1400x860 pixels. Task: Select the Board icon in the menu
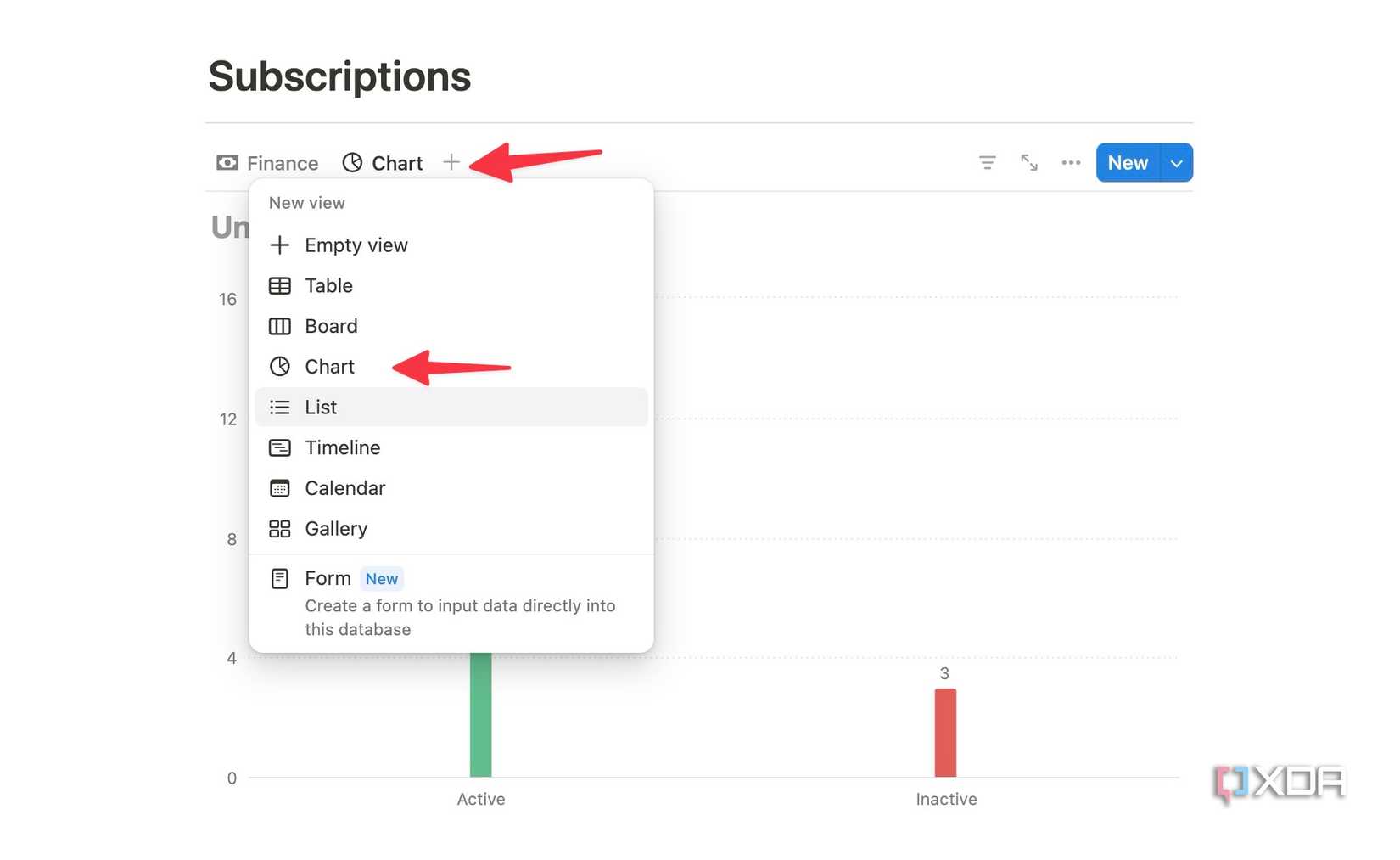pos(280,326)
